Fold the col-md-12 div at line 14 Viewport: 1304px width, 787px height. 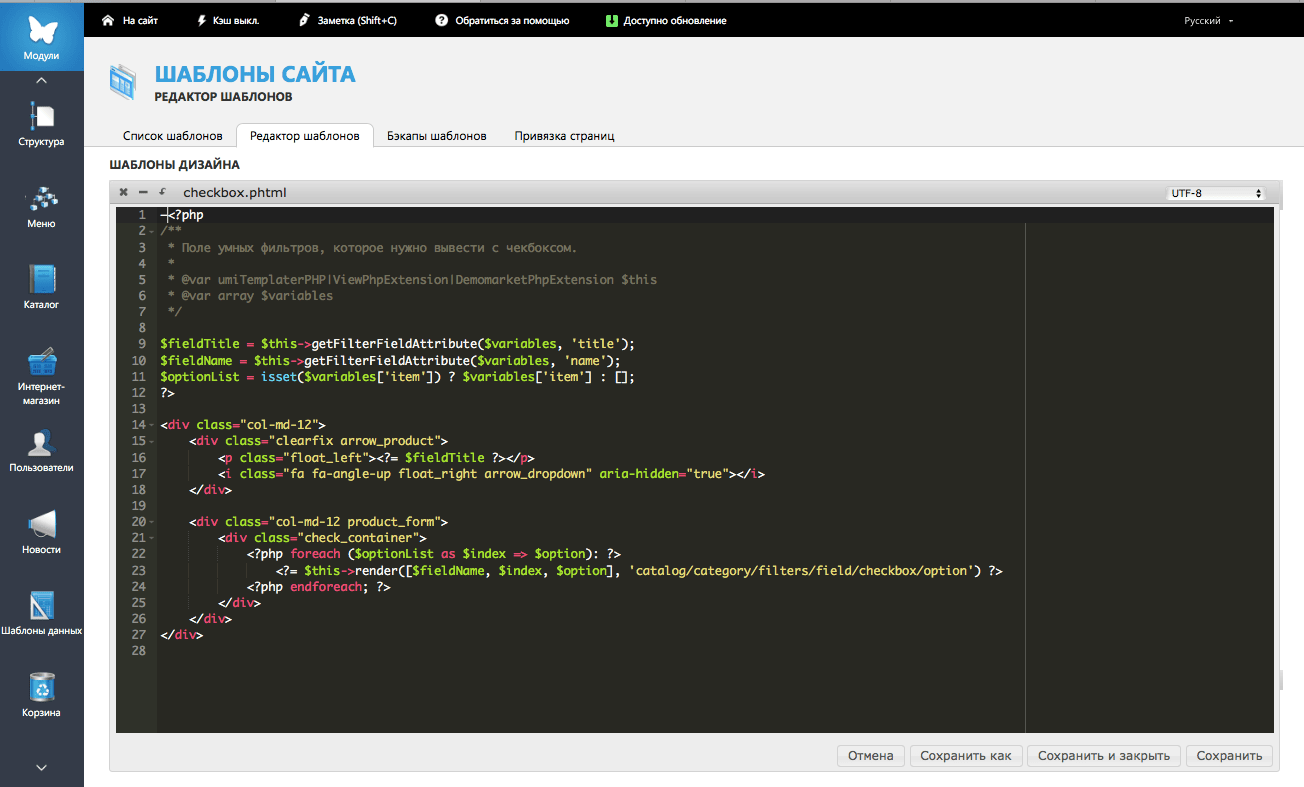[x=151, y=425]
